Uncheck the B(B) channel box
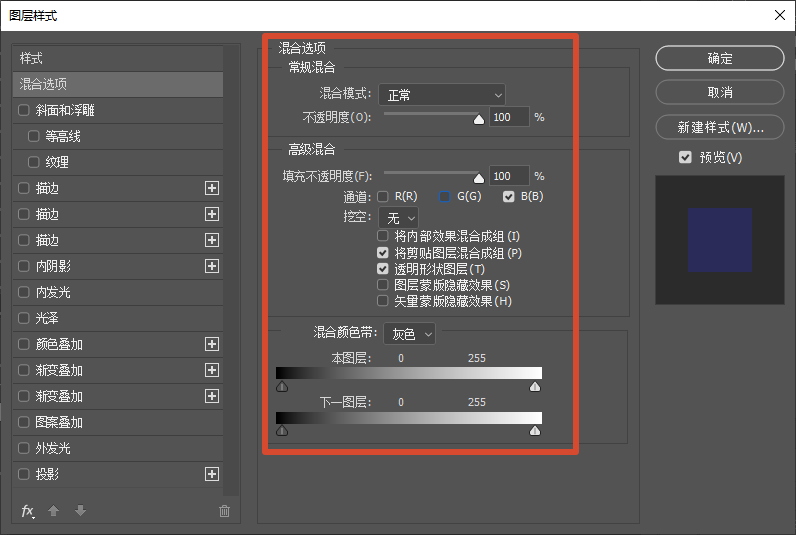Viewport: 796px width, 535px height. point(509,196)
